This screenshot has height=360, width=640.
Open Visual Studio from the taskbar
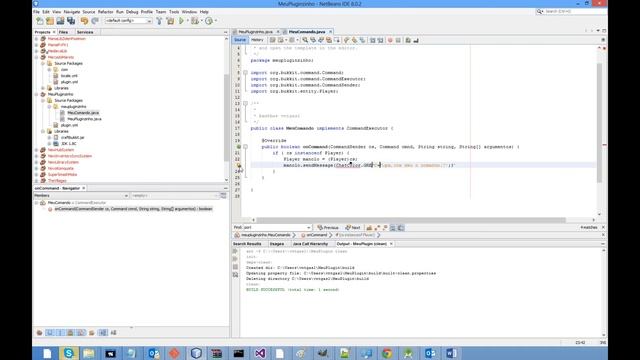pos(260,353)
